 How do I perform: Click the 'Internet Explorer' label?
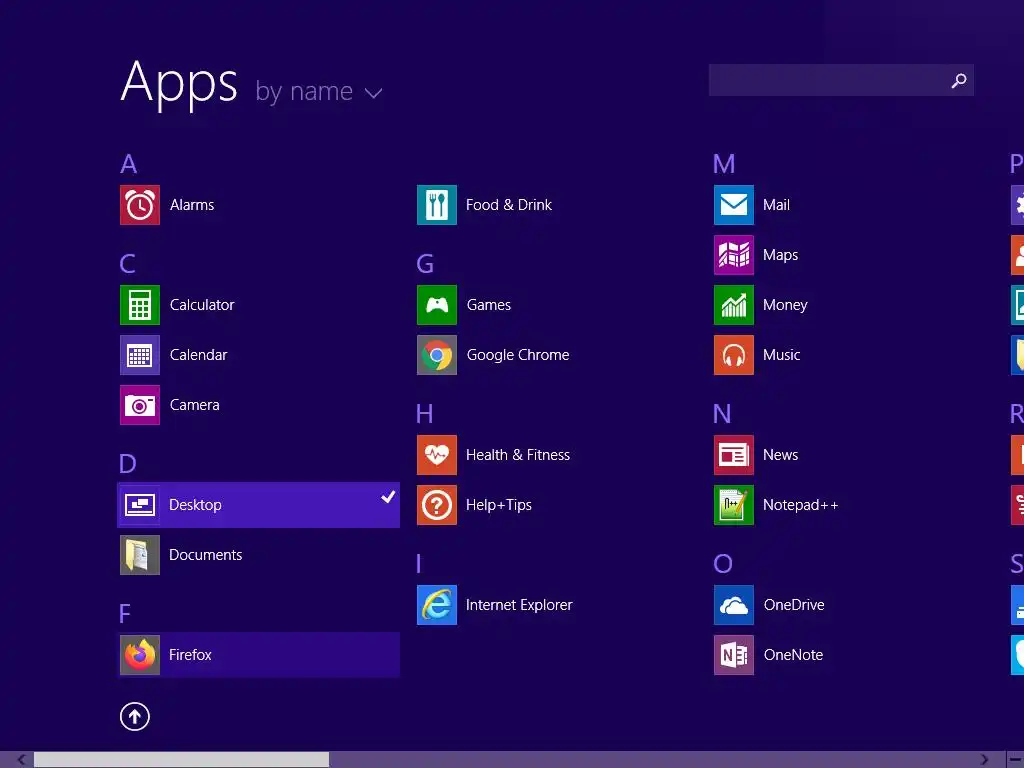[519, 605]
